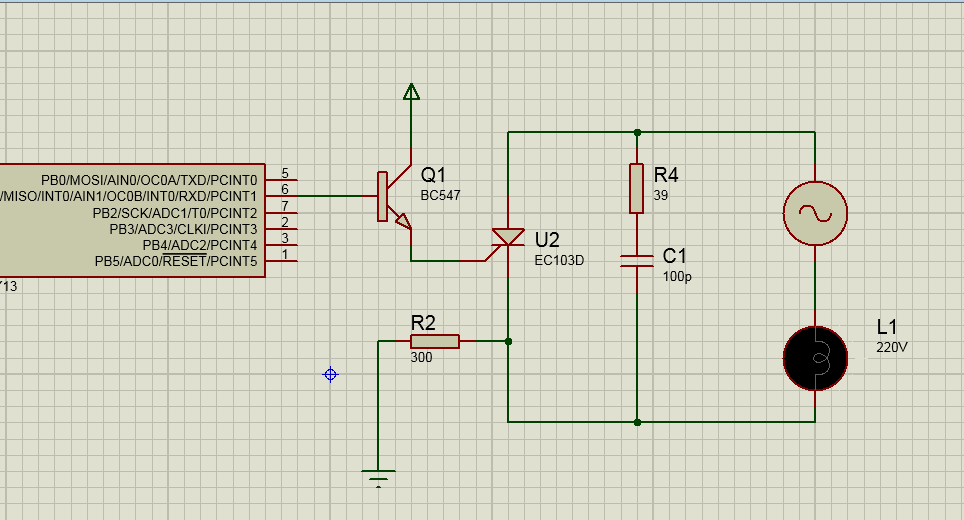Select the power terminal arrow above Q1
This screenshot has width=964, height=520.
point(410,92)
